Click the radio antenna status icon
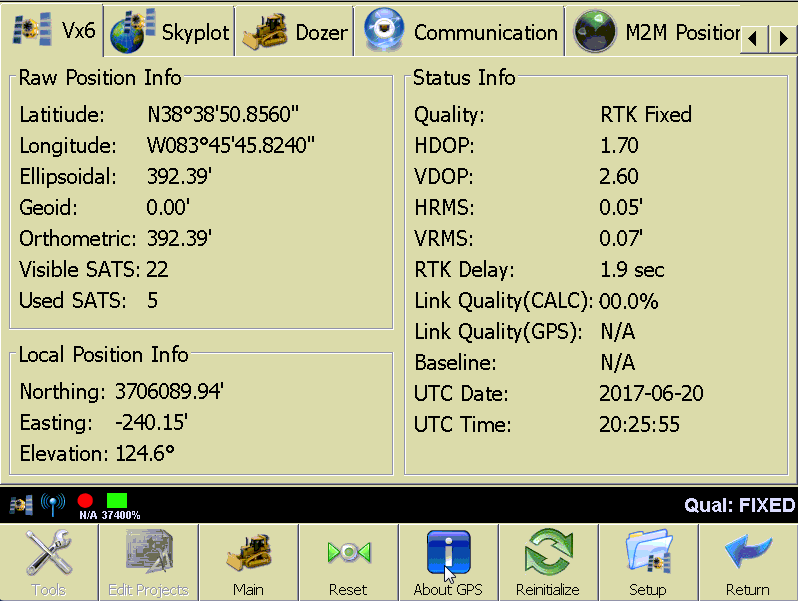Viewport: 798px width, 601px height. [x=53, y=505]
